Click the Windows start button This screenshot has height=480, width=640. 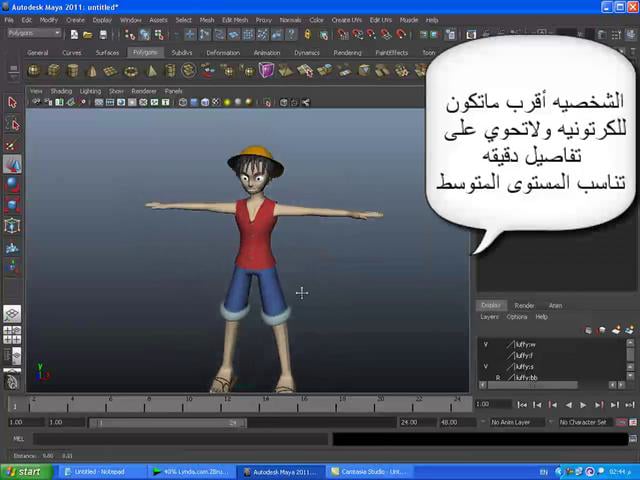[26, 472]
